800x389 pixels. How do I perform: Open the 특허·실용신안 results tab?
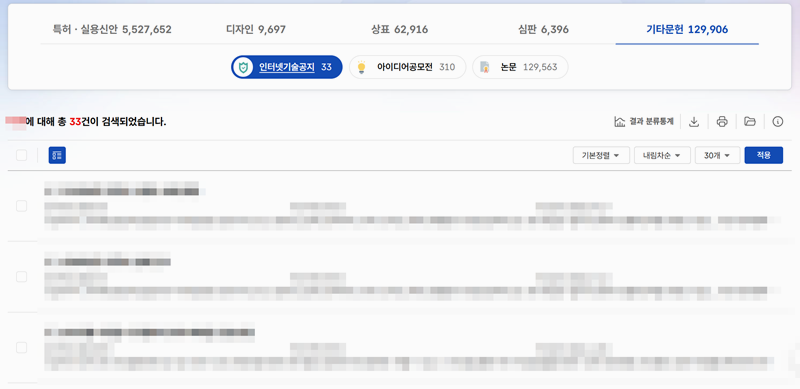click(112, 30)
